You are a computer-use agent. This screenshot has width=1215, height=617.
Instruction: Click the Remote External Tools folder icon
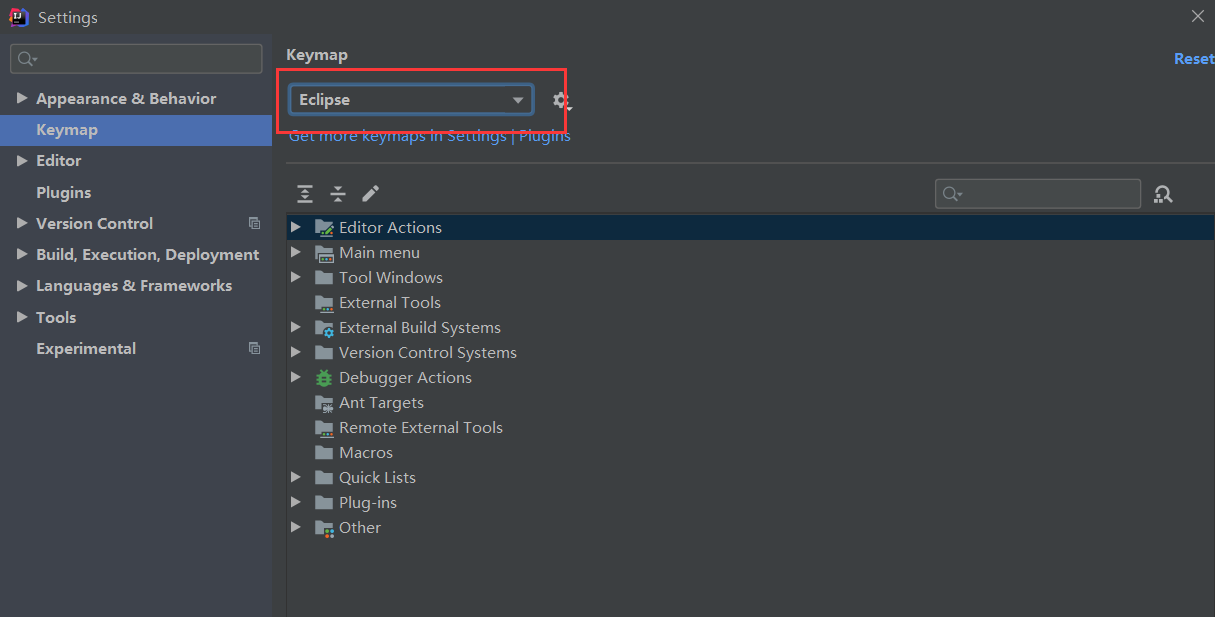324,428
